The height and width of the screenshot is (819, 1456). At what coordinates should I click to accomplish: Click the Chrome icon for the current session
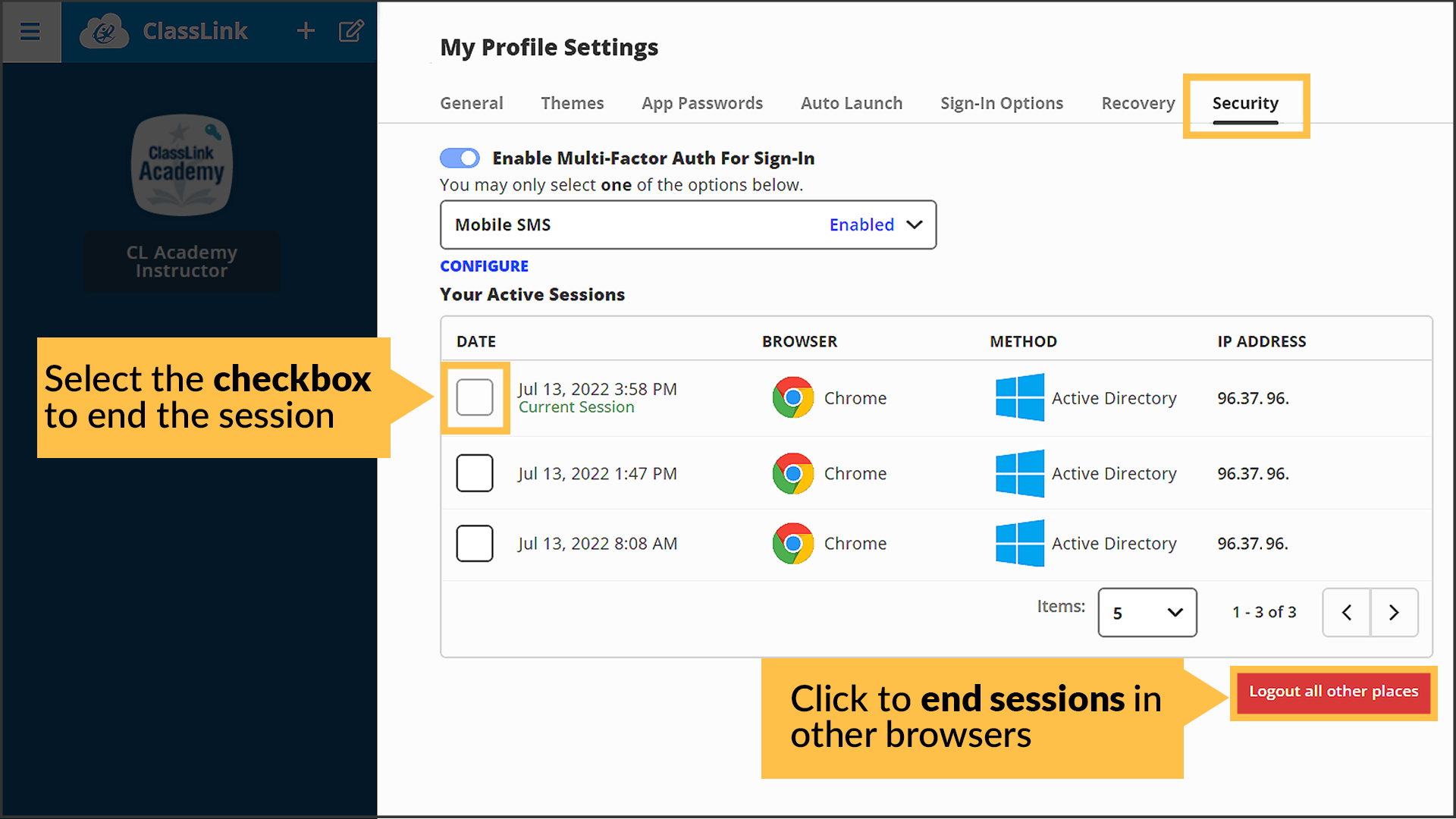(x=792, y=397)
